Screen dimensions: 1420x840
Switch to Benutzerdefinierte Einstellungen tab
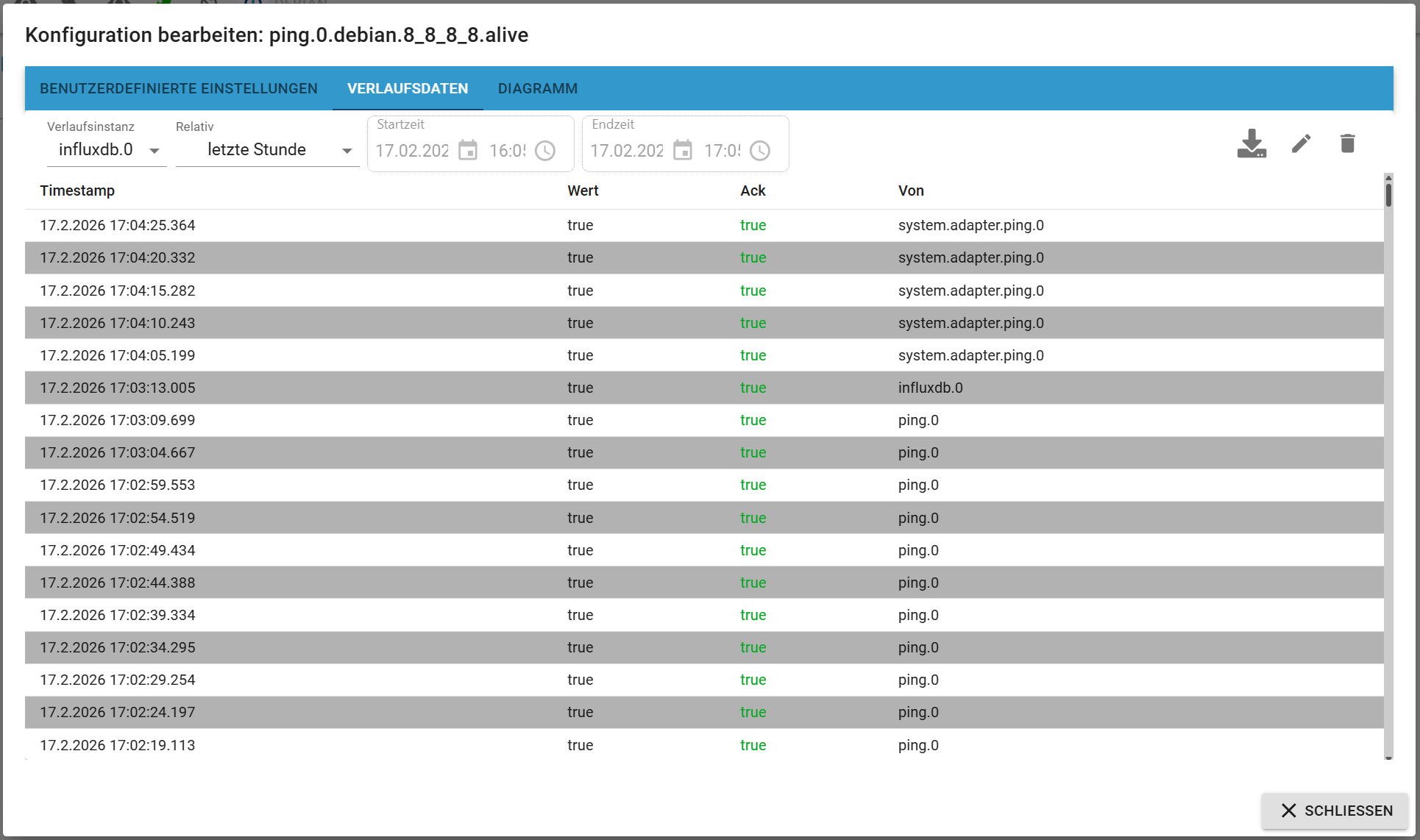(x=179, y=88)
